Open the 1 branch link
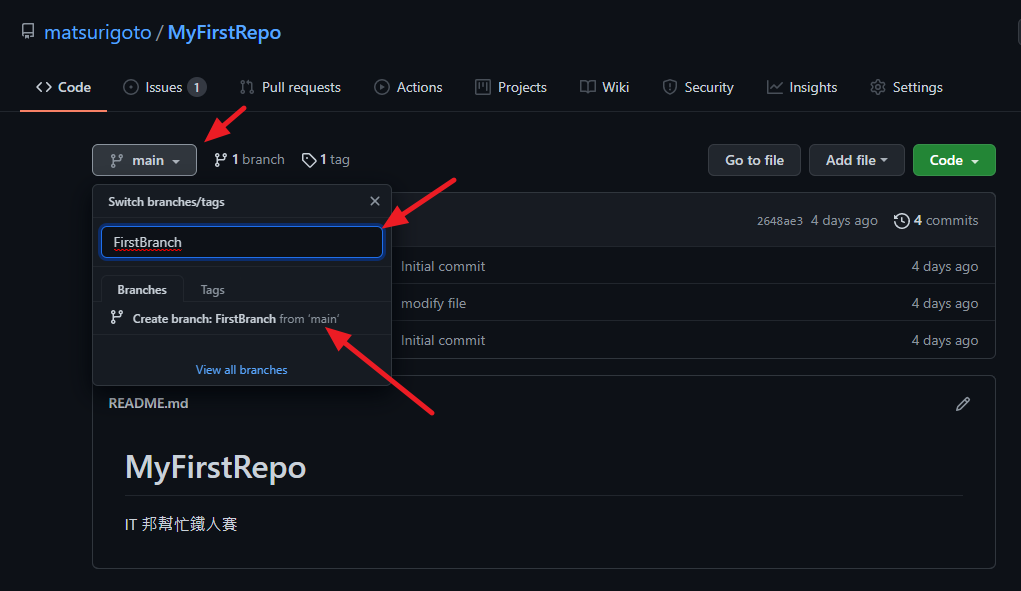This screenshot has height=591, width=1021. coord(249,159)
